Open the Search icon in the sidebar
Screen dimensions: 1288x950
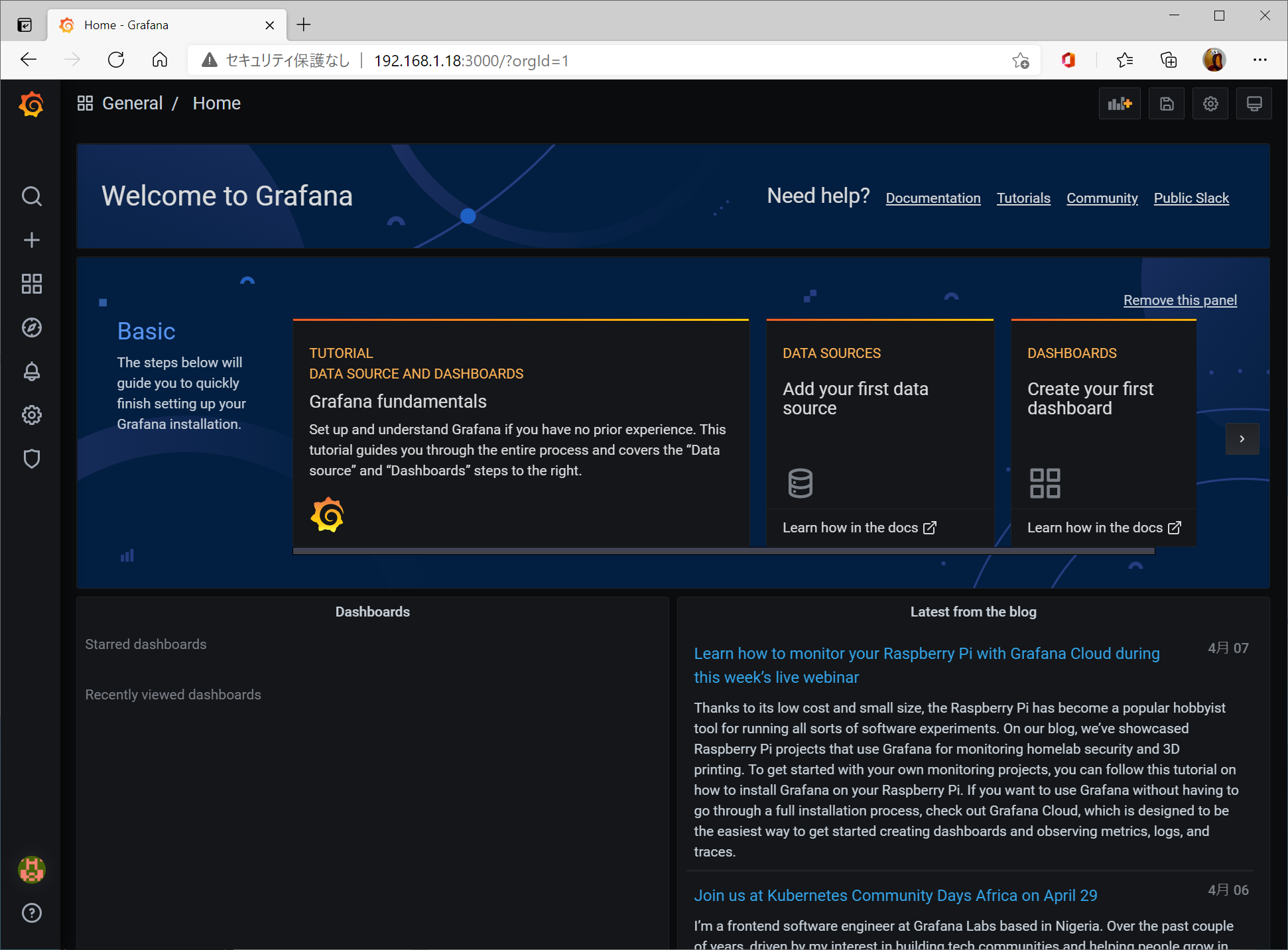[x=31, y=196]
